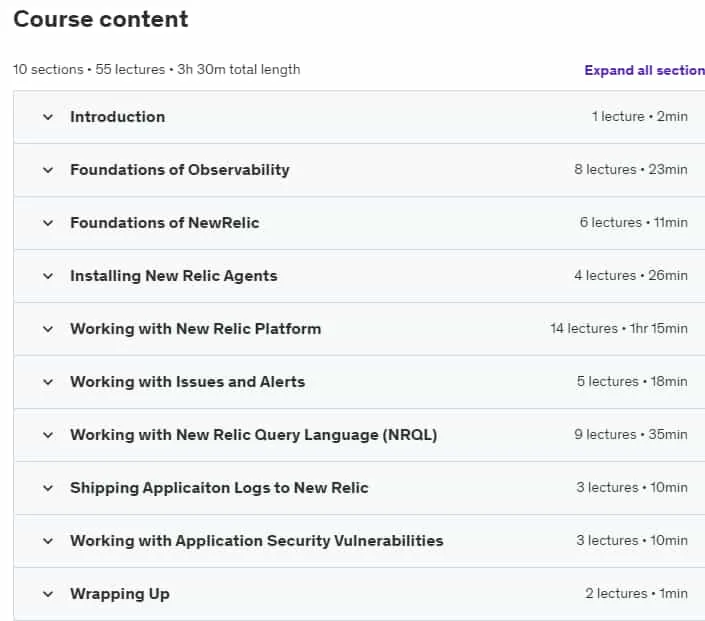
Task: Expand Application Security Vulnerabilities chevron
Action: (x=48, y=541)
